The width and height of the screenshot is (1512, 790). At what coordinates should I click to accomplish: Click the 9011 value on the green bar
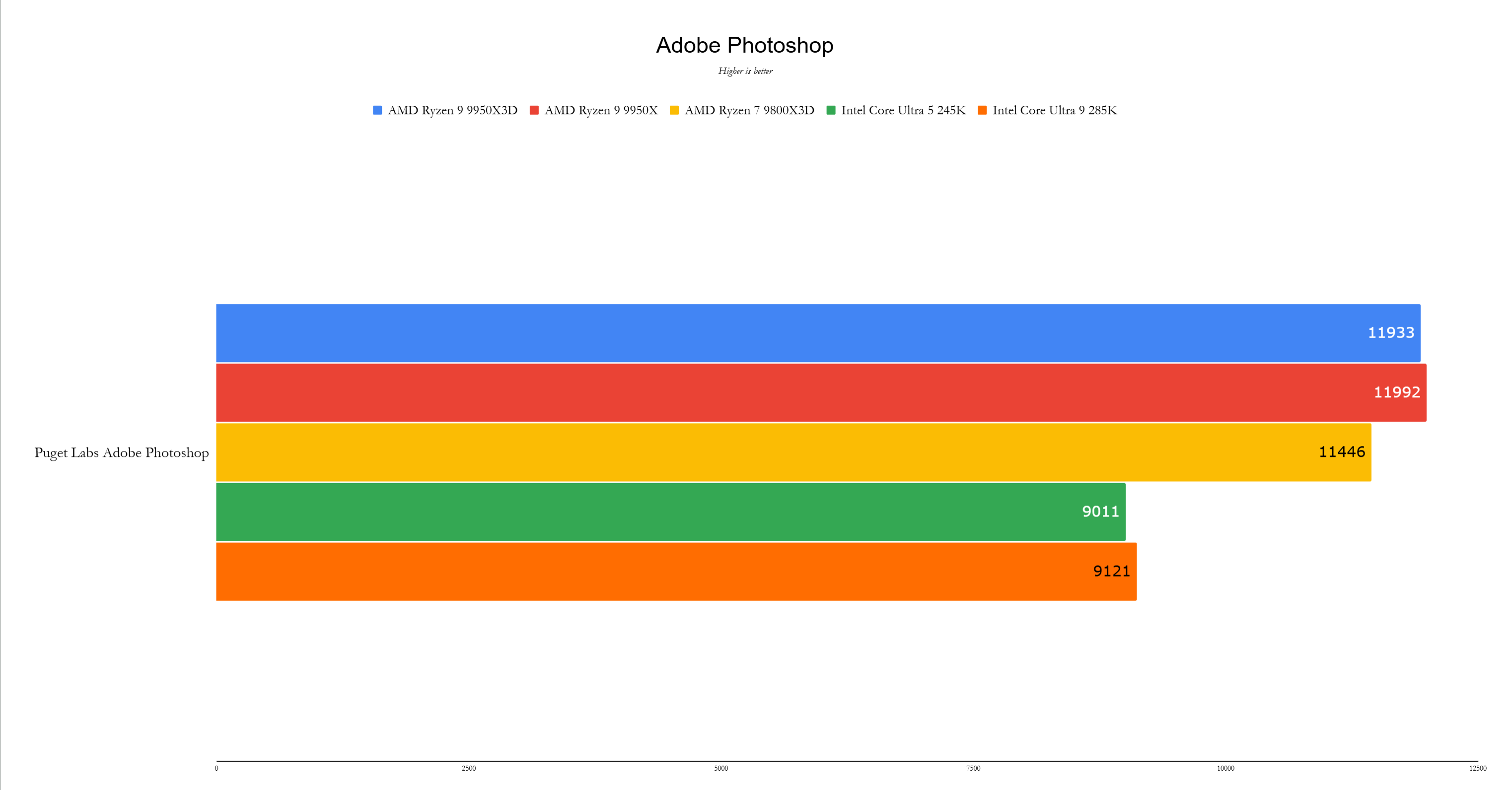1100,512
